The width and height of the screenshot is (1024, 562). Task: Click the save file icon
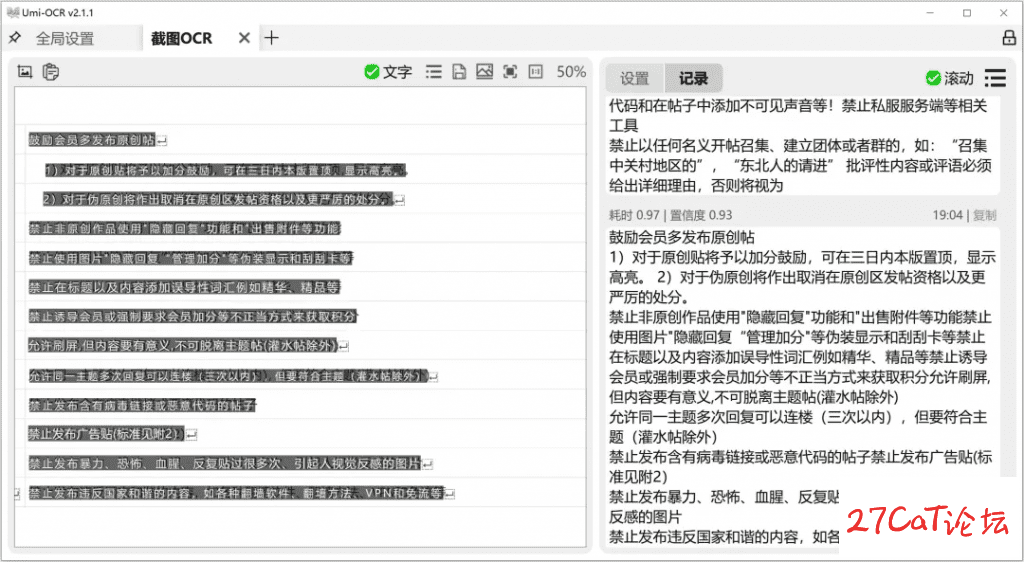(459, 72)
